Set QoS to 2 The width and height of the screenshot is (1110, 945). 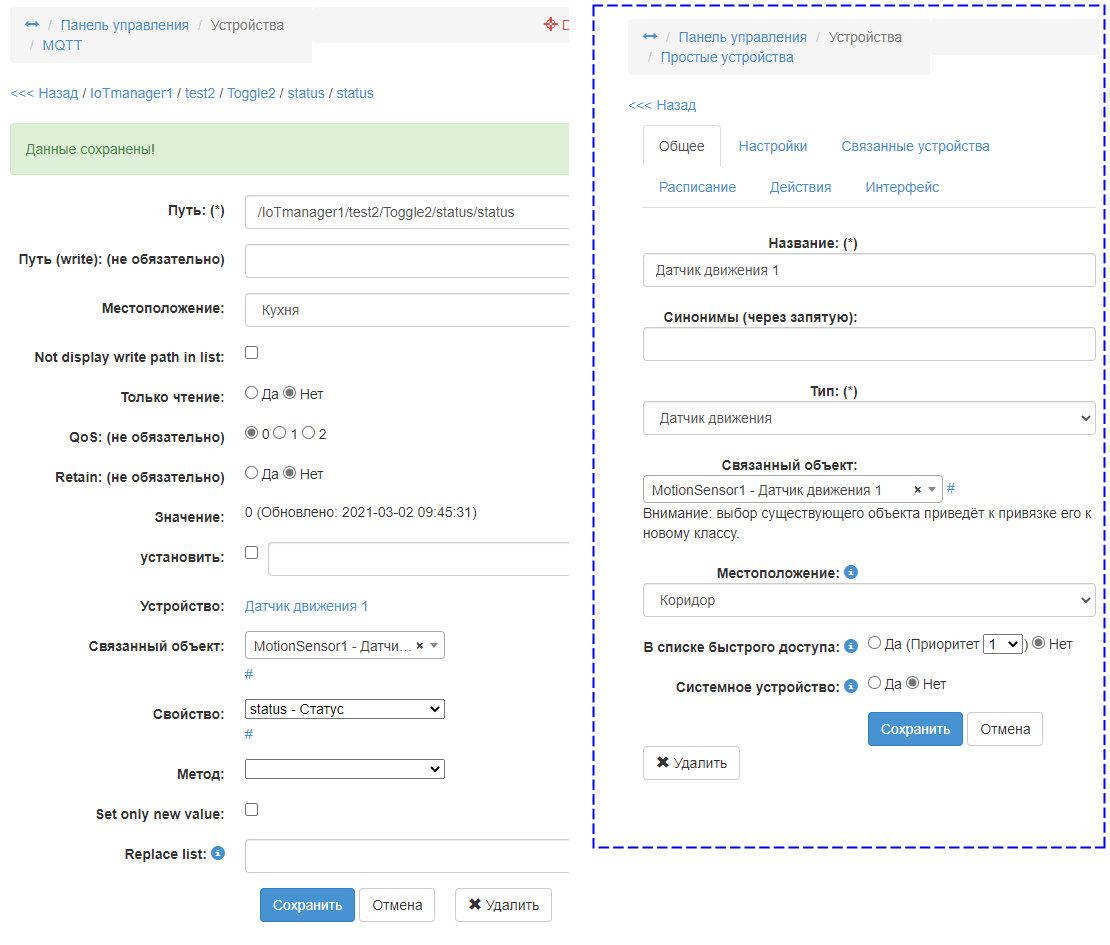point(309,433)
